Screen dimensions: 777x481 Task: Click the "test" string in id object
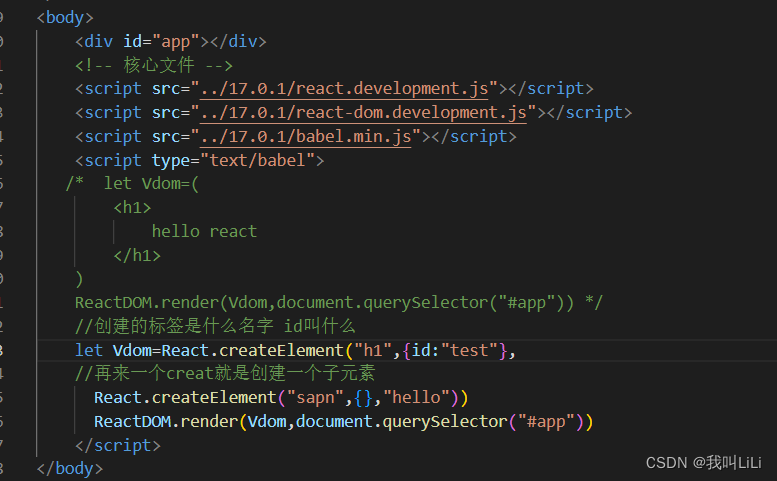(x=469, y=350)
